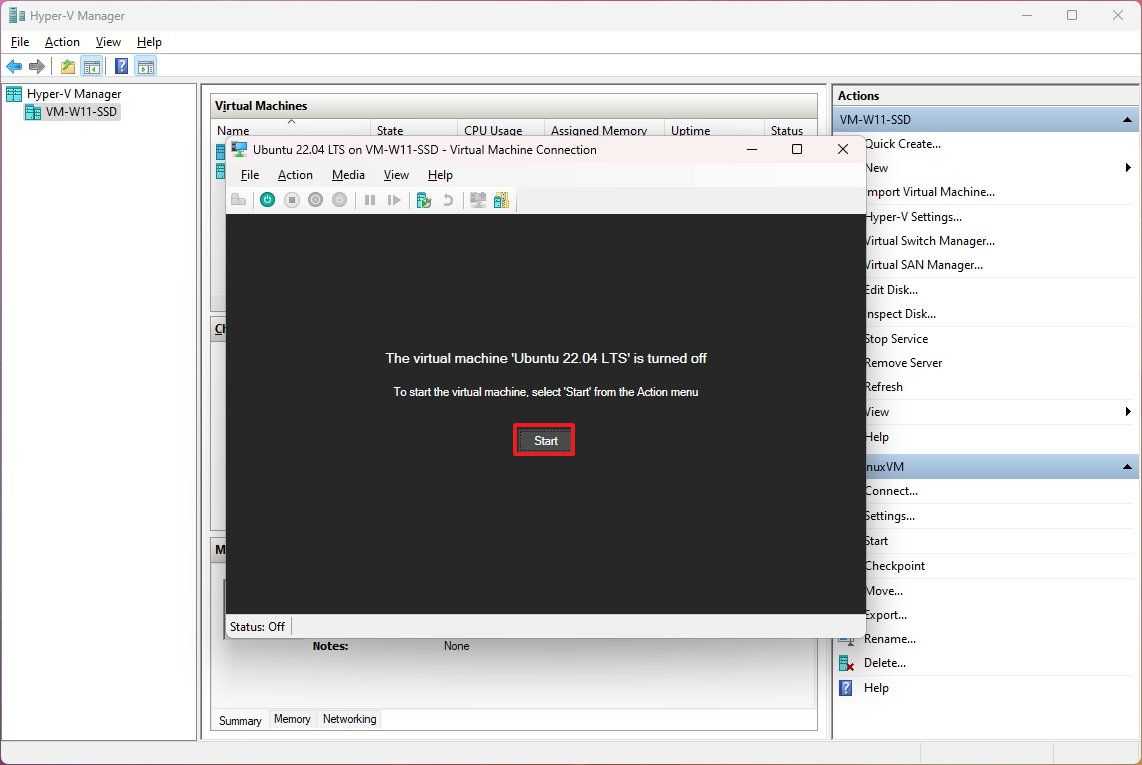The width and height of the screenshot is (1142, 765).
Task: Expand the New submenu arrow in Actions pane
Action: tap(1127, 168)
